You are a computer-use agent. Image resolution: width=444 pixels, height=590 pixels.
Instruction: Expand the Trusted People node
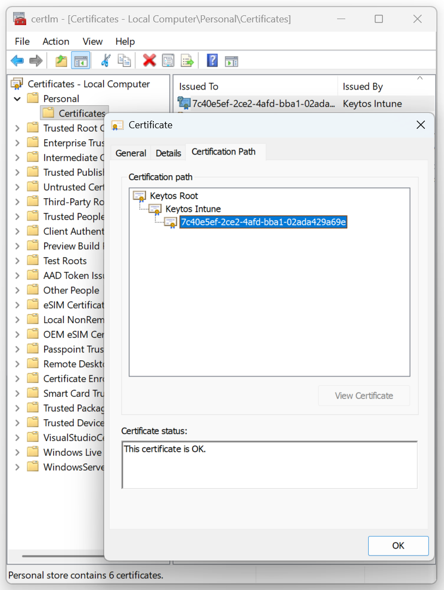point(17,216)
